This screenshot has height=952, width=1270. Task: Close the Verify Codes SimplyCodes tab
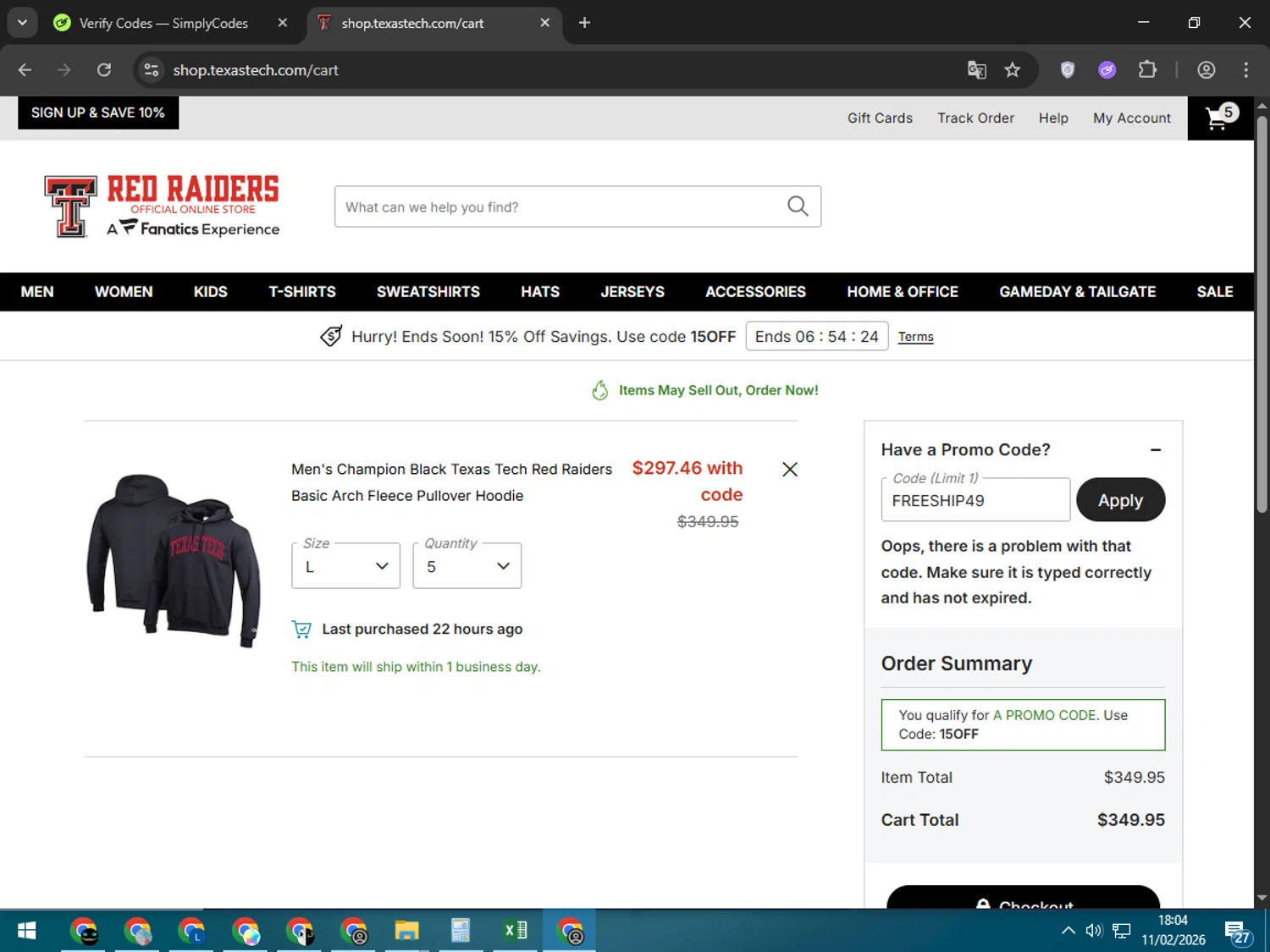pos(283,23)
